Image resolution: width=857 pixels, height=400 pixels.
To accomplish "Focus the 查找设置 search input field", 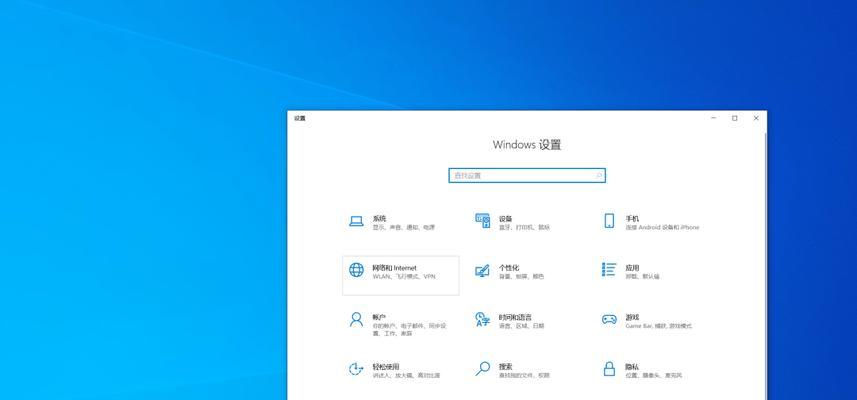I will point(527,175).
